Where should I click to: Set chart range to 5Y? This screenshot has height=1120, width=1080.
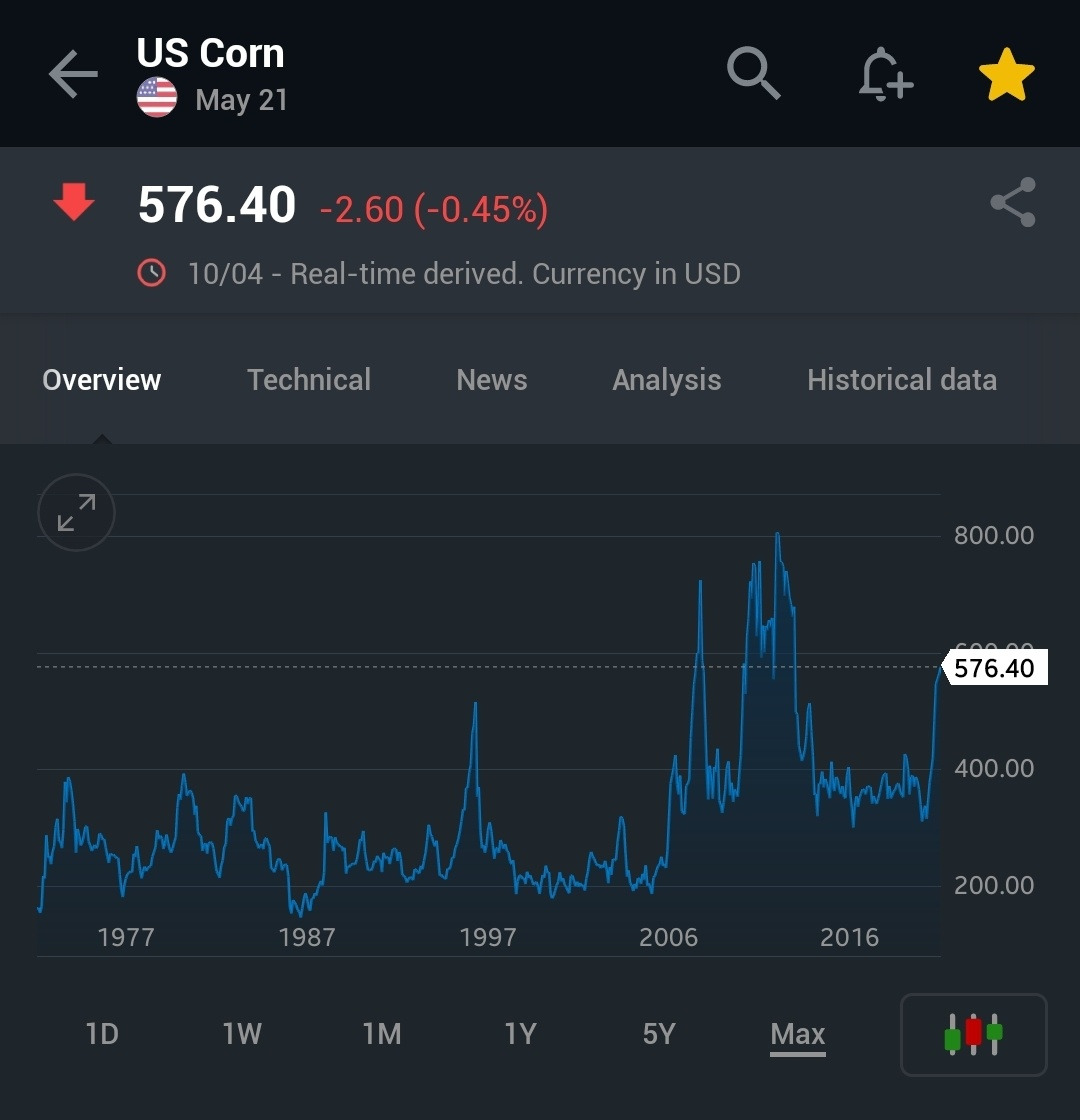pyautogui.click(x=659, y=1034)
